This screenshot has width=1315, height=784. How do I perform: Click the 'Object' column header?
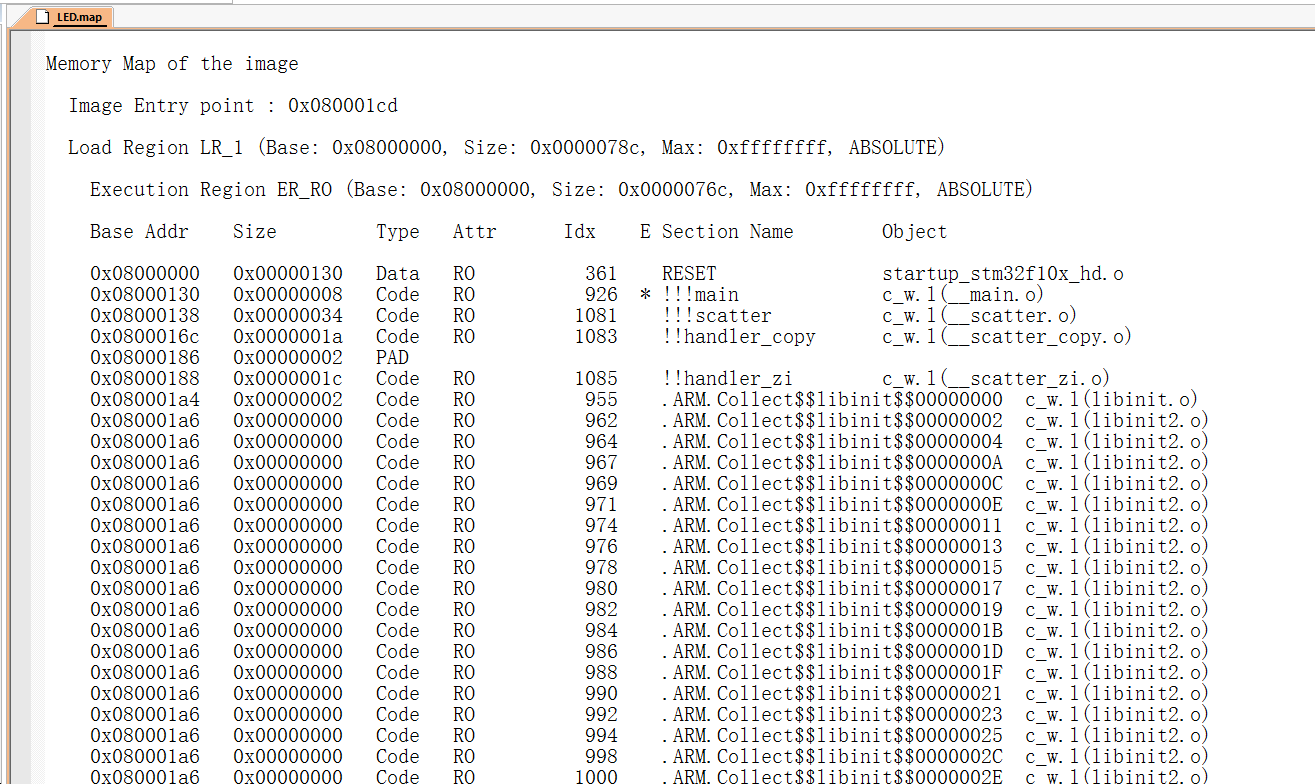pyautogui.click(x=914, y=232)
